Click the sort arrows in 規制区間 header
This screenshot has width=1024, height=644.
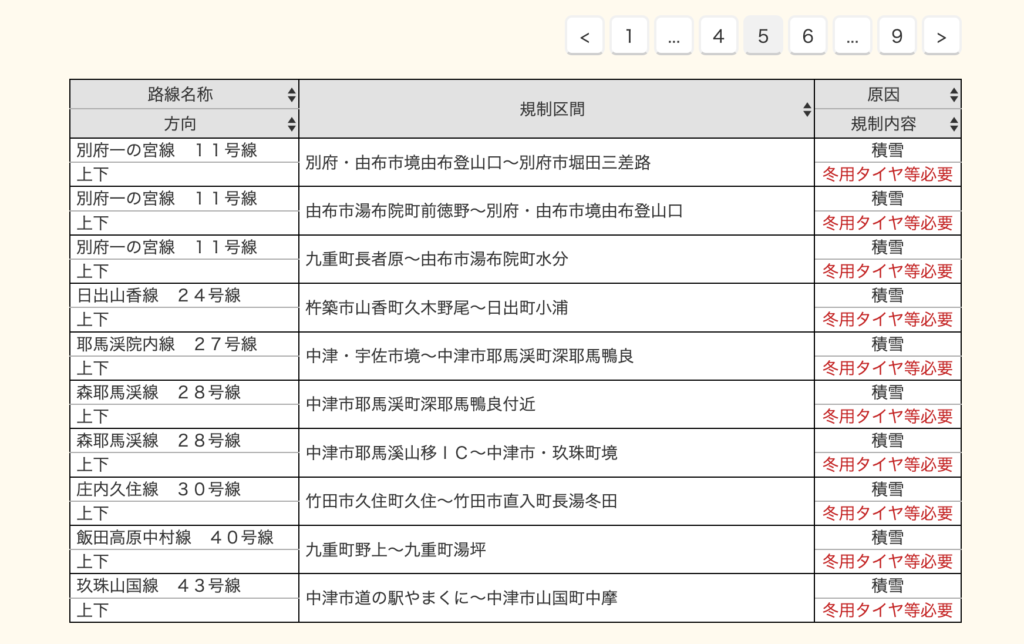click(807, 109)
